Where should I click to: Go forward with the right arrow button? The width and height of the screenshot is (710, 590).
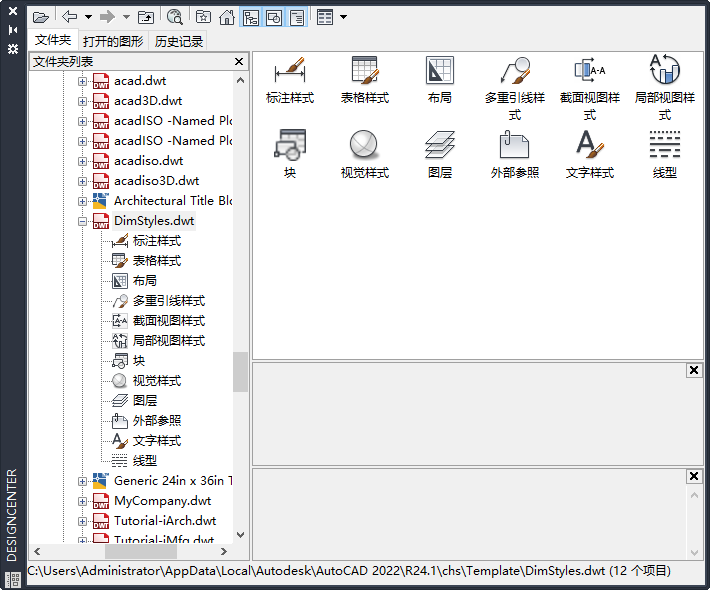click(x=107, y=17)
